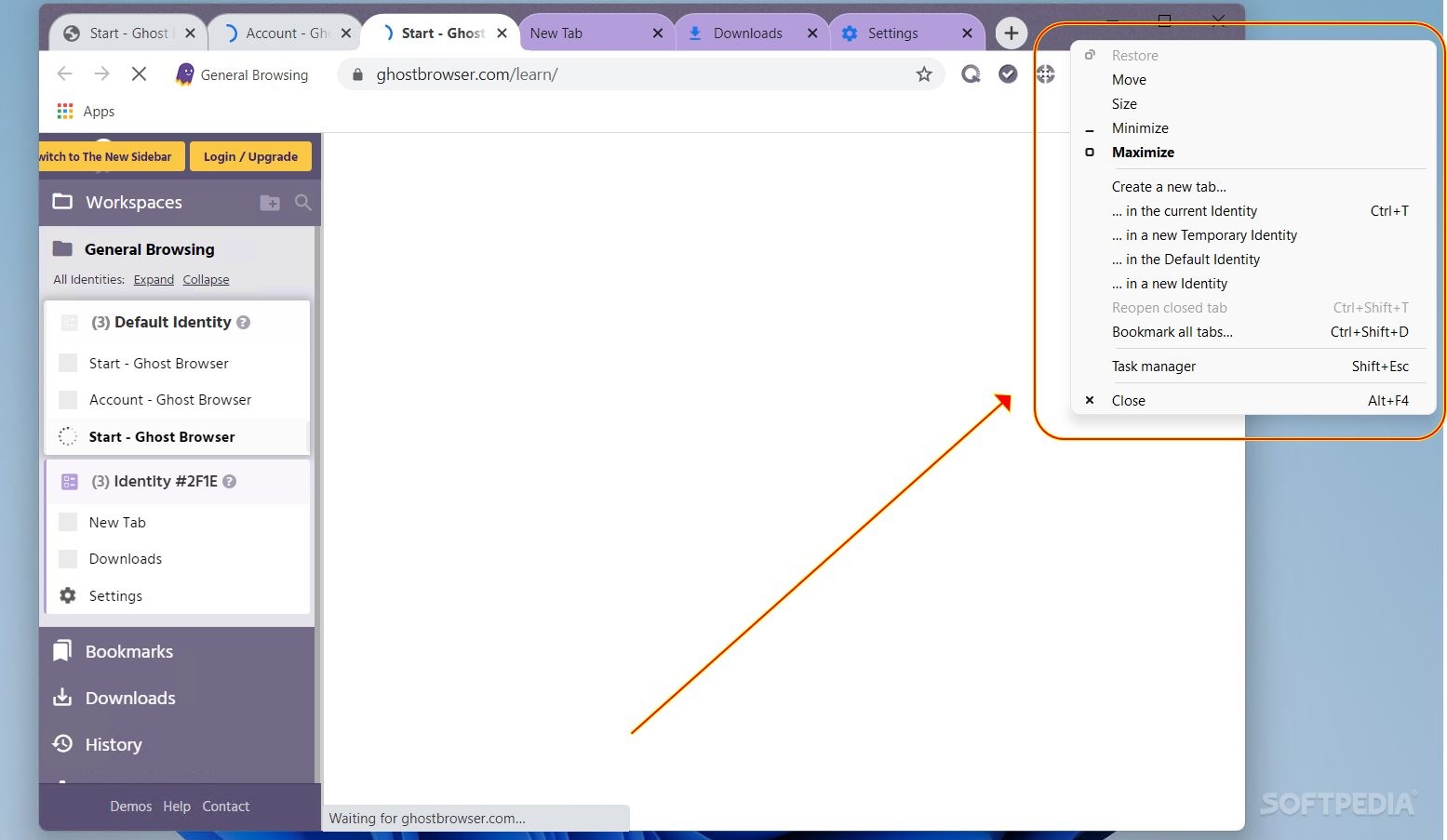Close the Account - Ghost tab

coord(346,33)
